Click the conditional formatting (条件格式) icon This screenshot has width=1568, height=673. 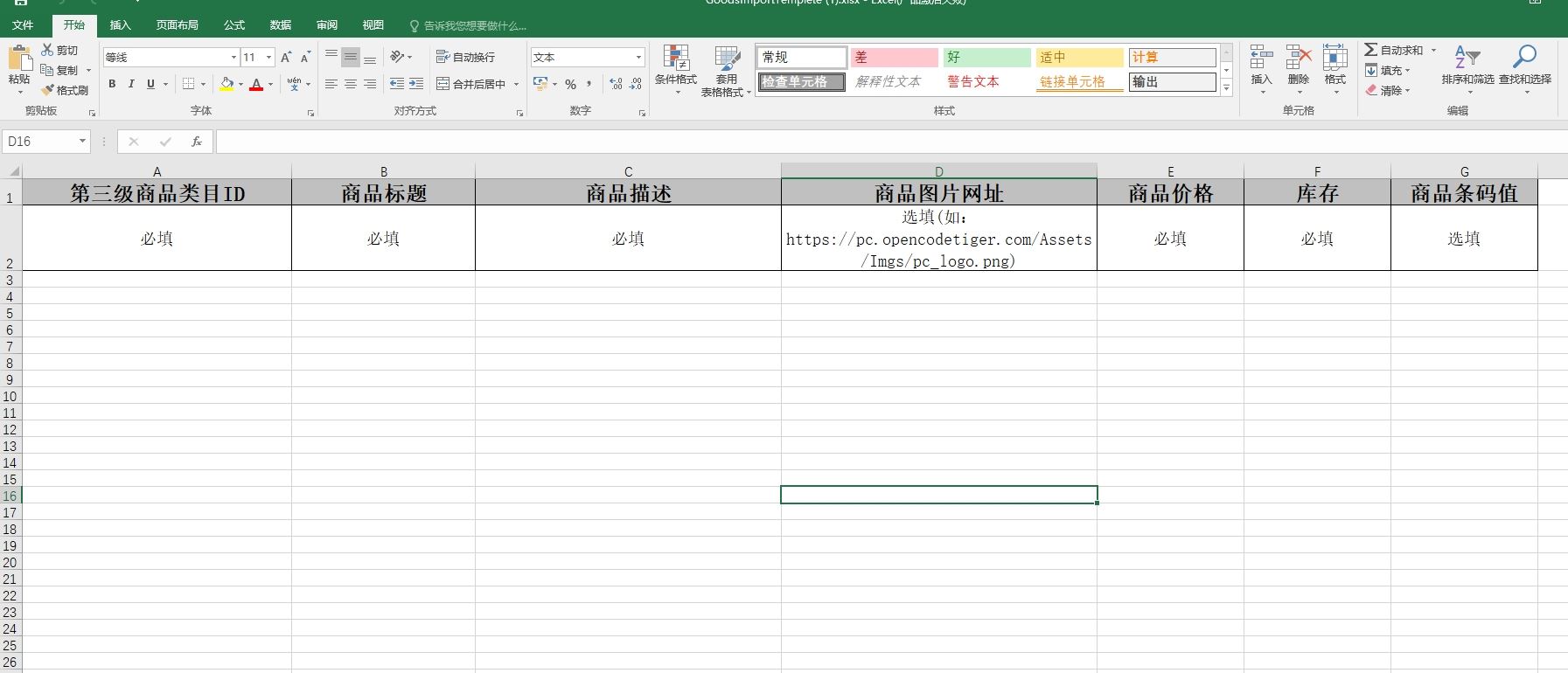[x=675, y=59]
